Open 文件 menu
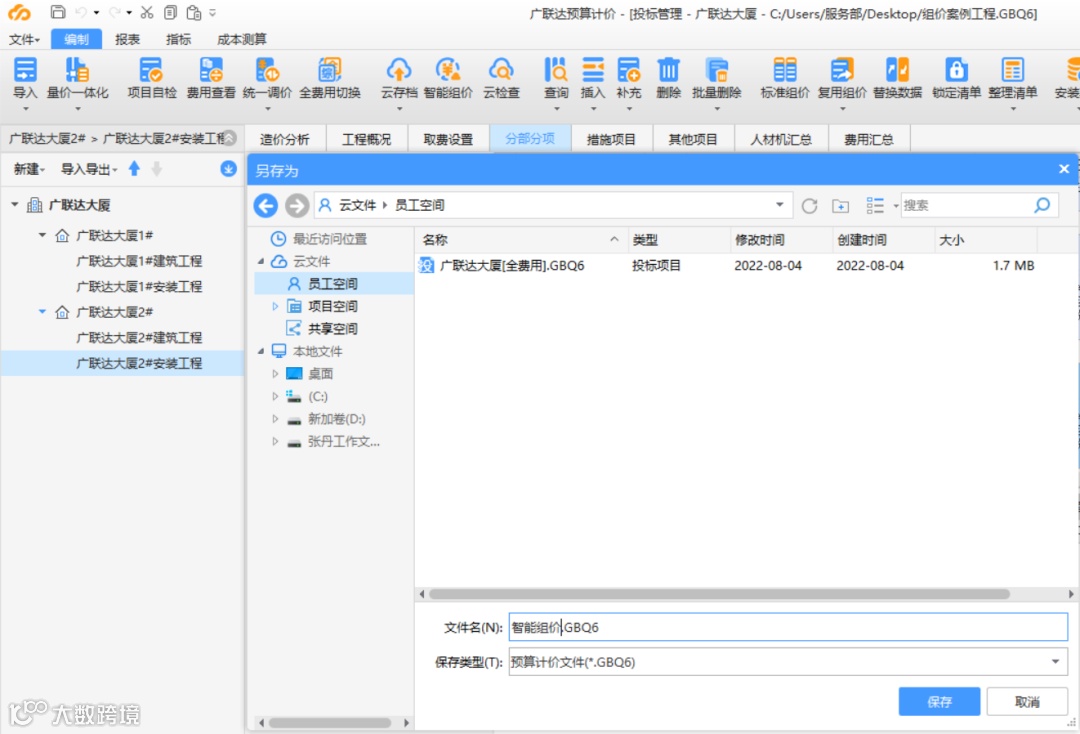The height and width of the screenshot is (734, 1080). pyautogui.click(x=24, y=39)
